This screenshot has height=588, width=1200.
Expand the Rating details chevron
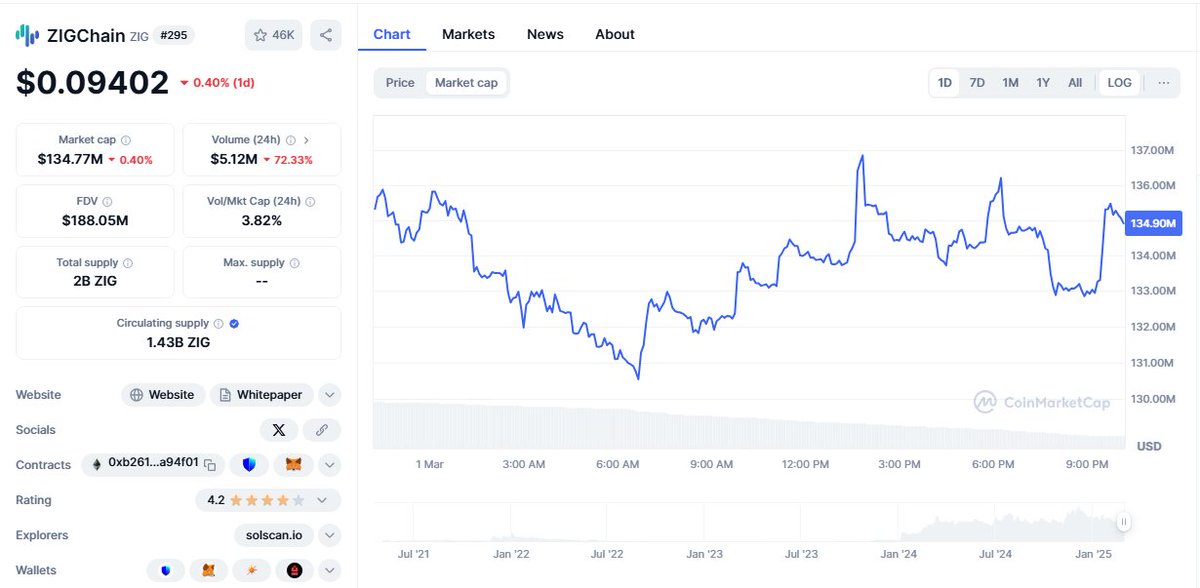point(322,500)
